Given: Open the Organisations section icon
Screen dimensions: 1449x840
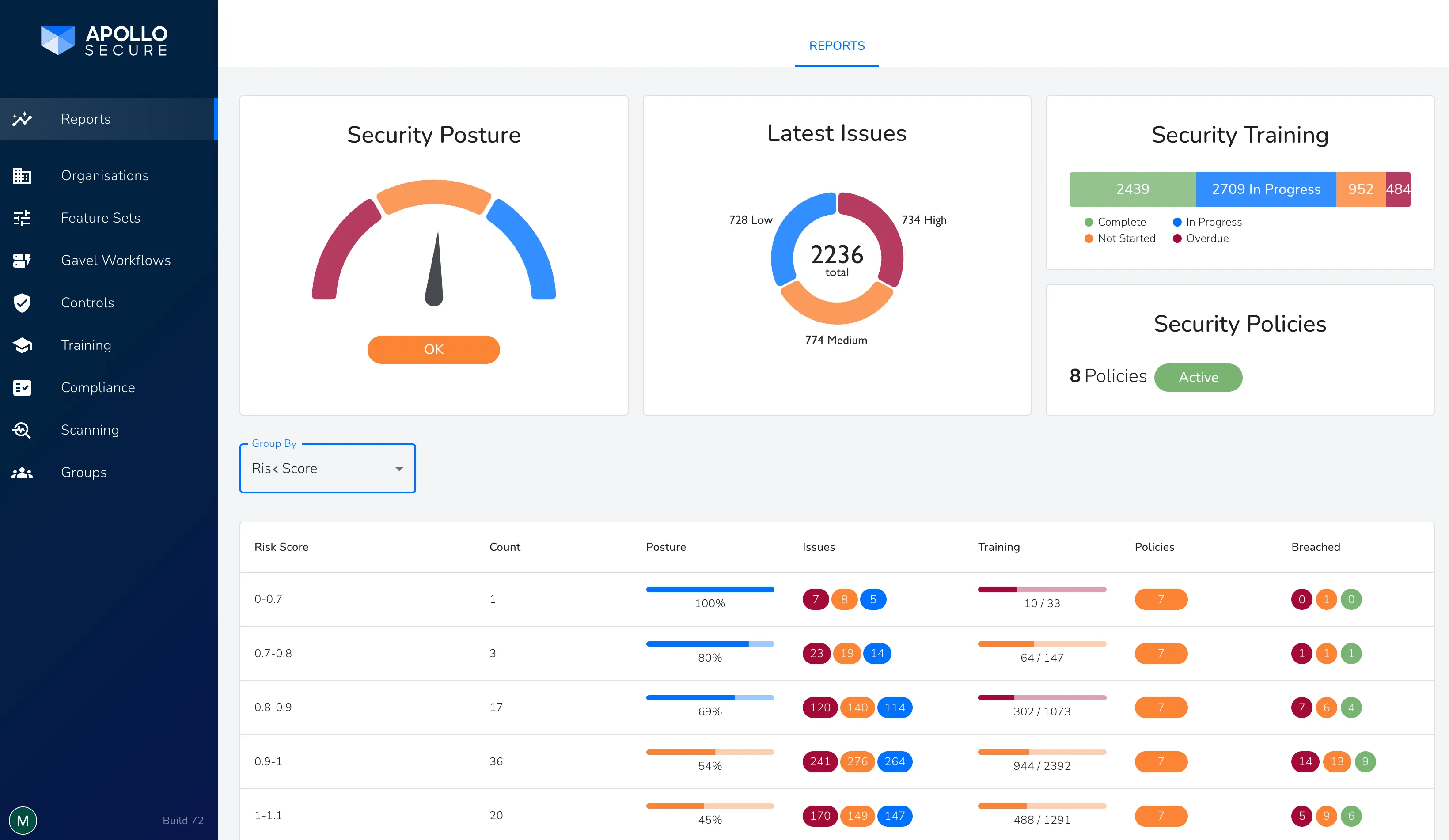Looking at the screenshot, I should 22,175.
